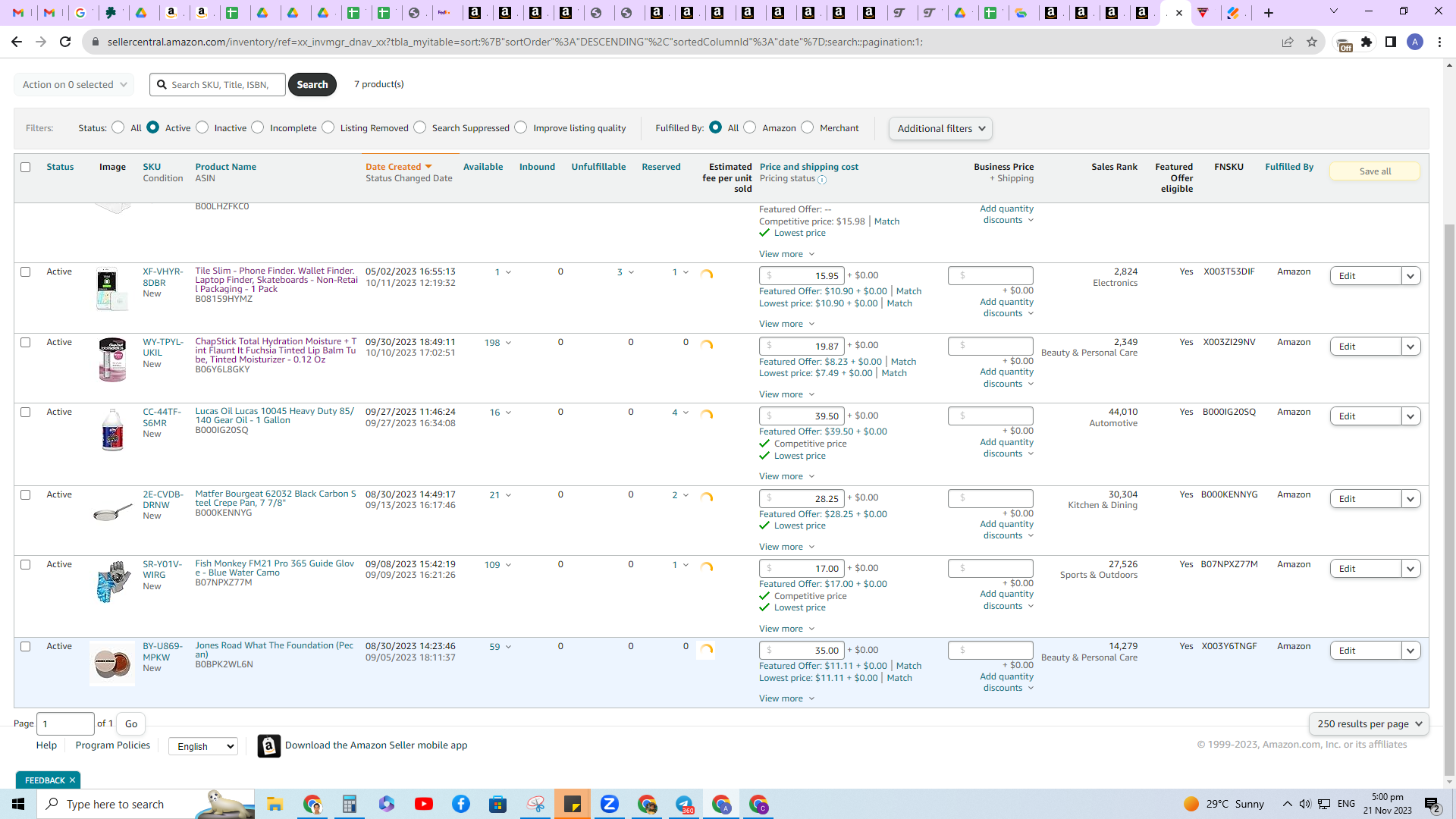Switch to the FedEx browser tab
This screenshot has width=1456, height=819.
tap(444, 13)
